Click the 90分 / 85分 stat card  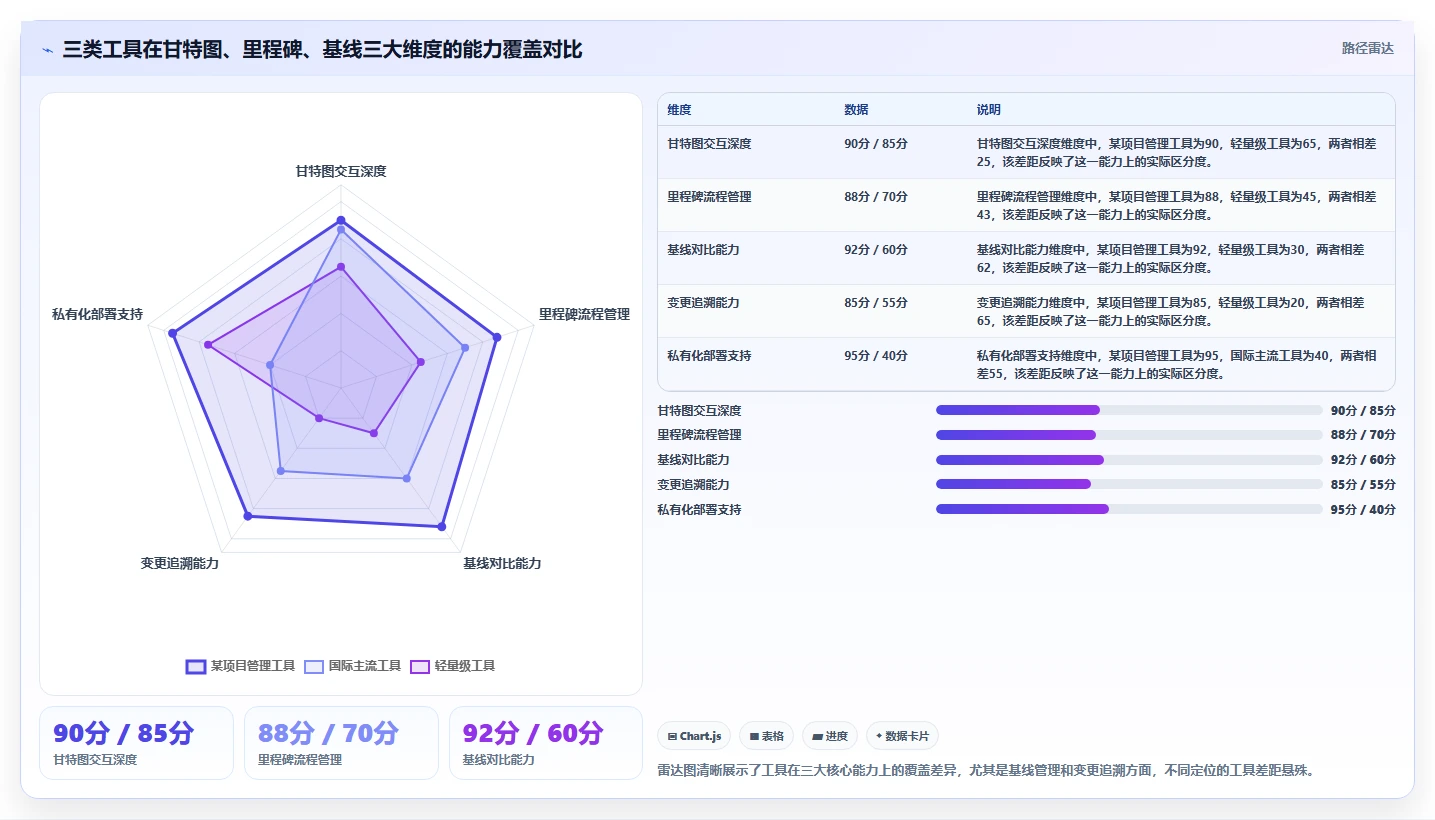(136, 743)
